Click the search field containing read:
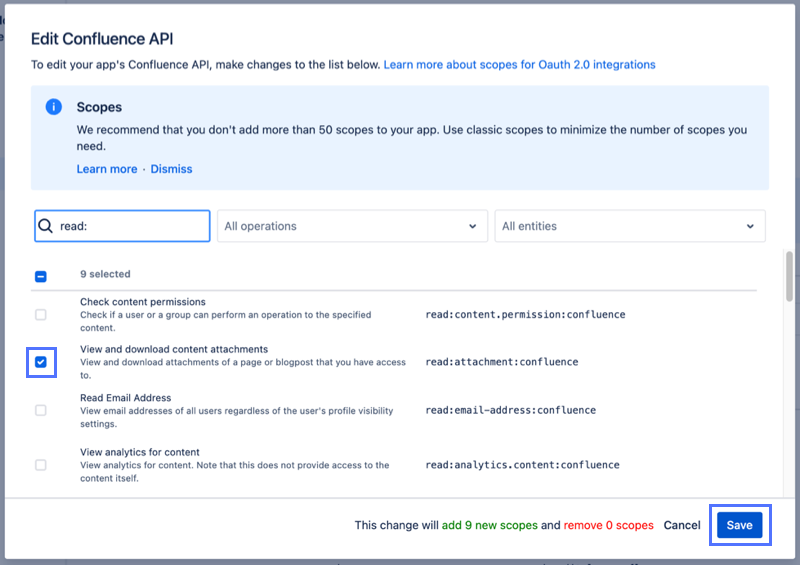 click(122, 226)
